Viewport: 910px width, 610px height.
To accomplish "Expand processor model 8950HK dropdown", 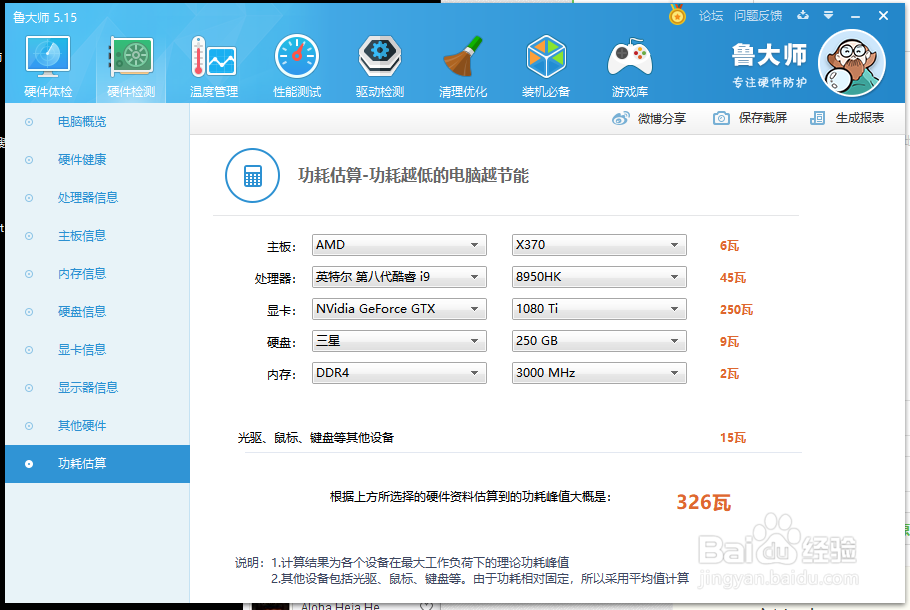I will point(599,277).
